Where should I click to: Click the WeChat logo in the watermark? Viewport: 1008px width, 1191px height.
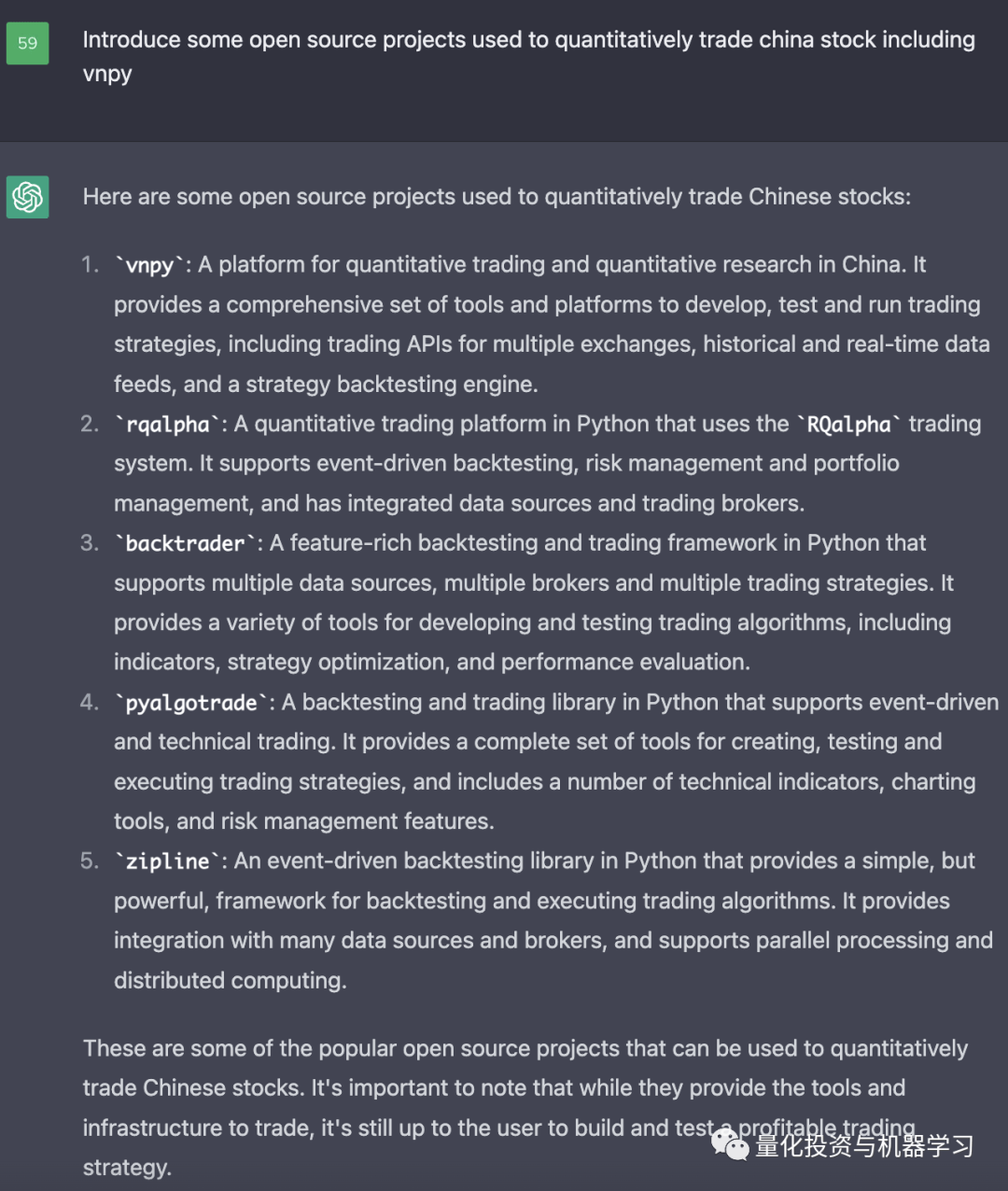coord(730,1143)
